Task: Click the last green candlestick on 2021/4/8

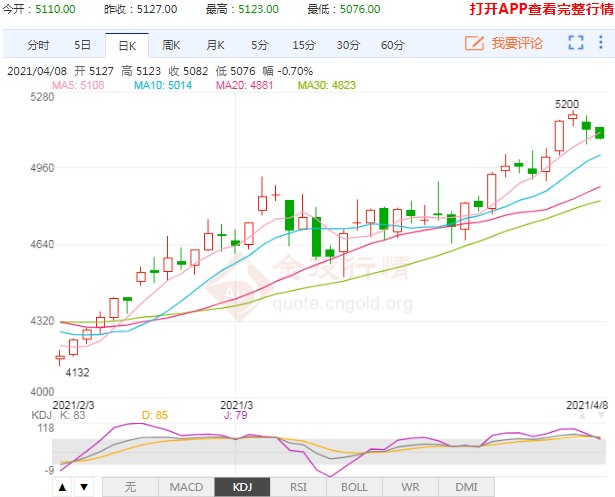Action: coord(599,133)
